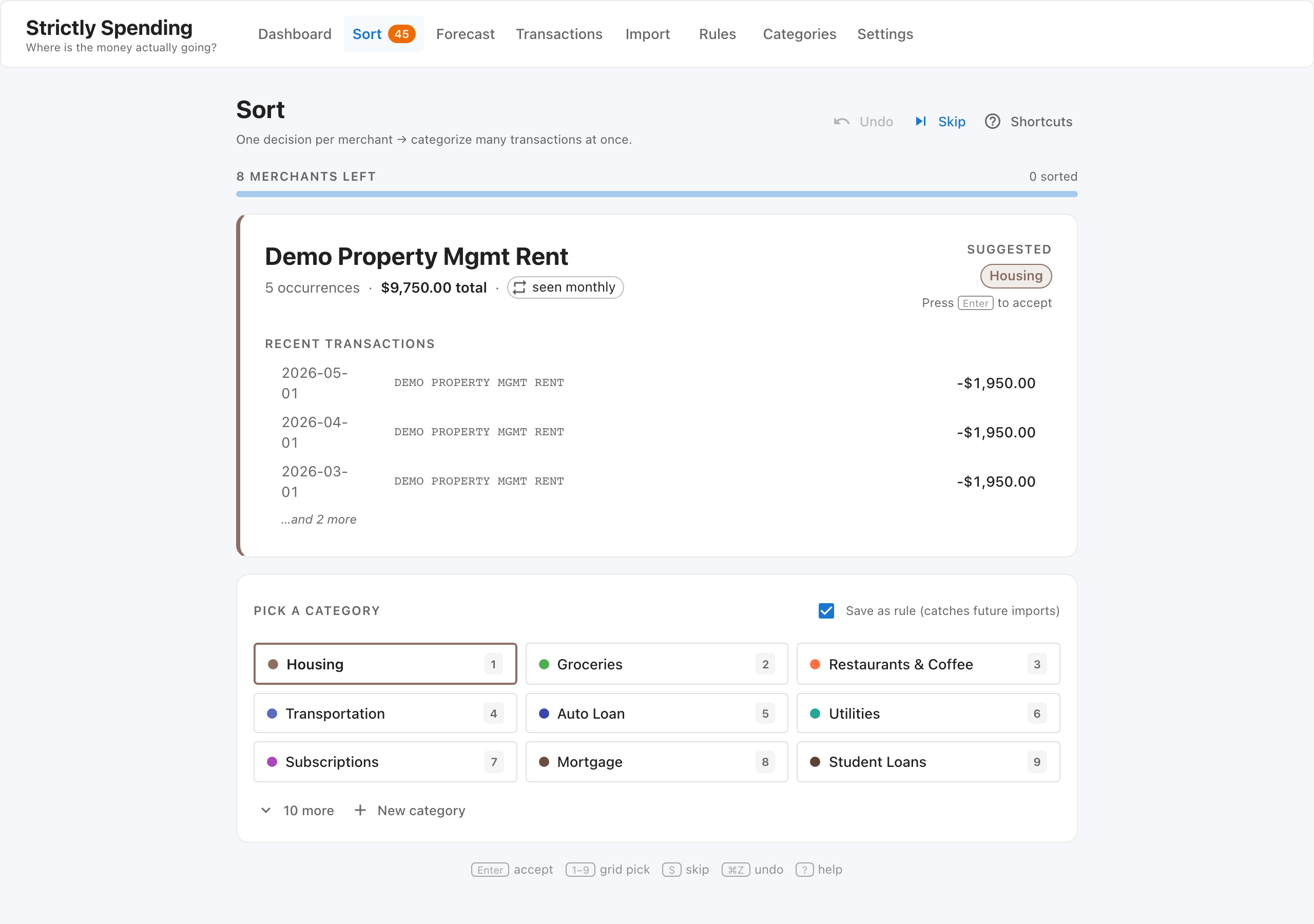Click the '? help' footer hint
1314x924 pixels.
coord(819,870)
